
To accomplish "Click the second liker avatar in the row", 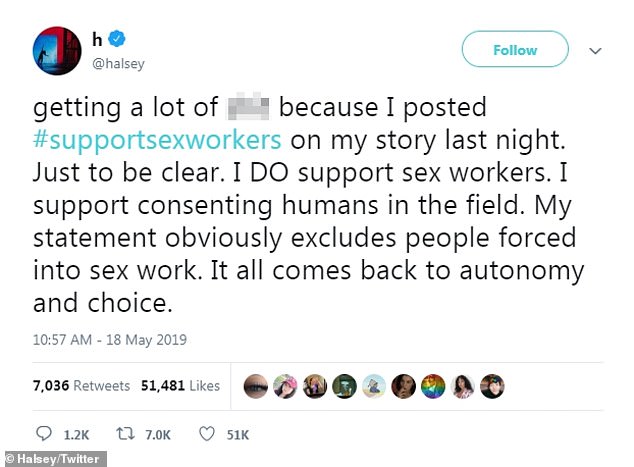I will tap(285, 386).
